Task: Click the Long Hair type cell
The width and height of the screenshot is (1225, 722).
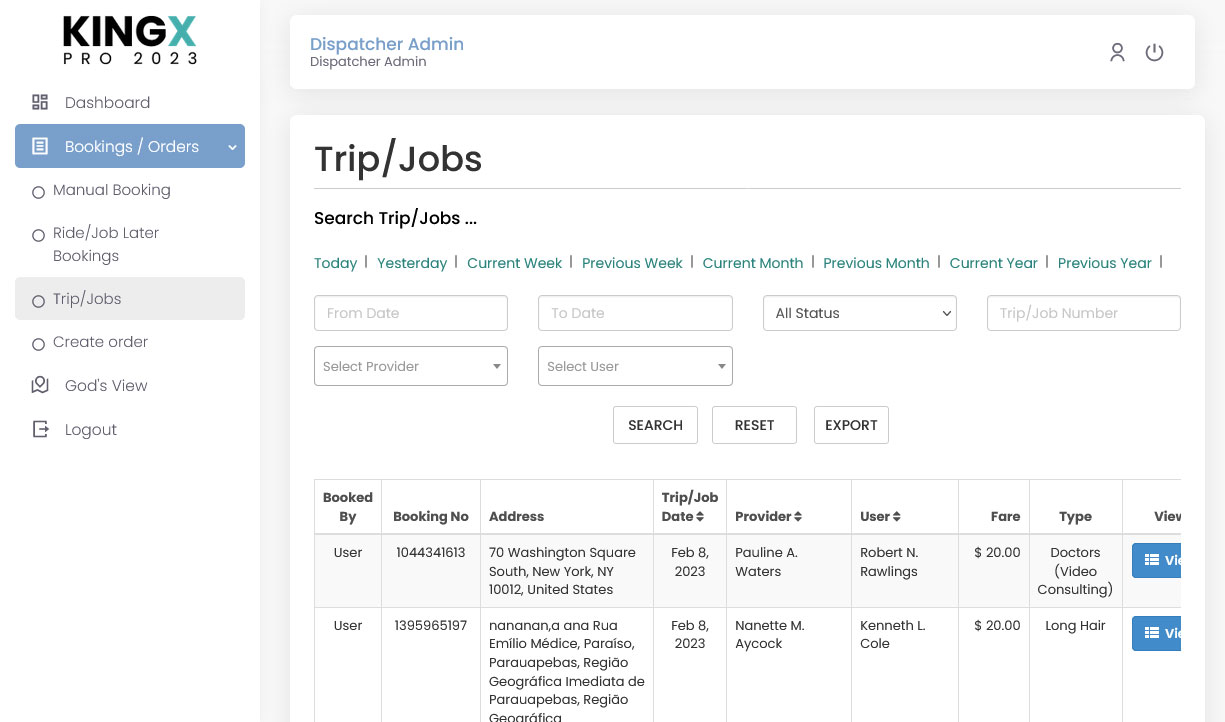Action: pyautogui.click(x=1075, y=626)
